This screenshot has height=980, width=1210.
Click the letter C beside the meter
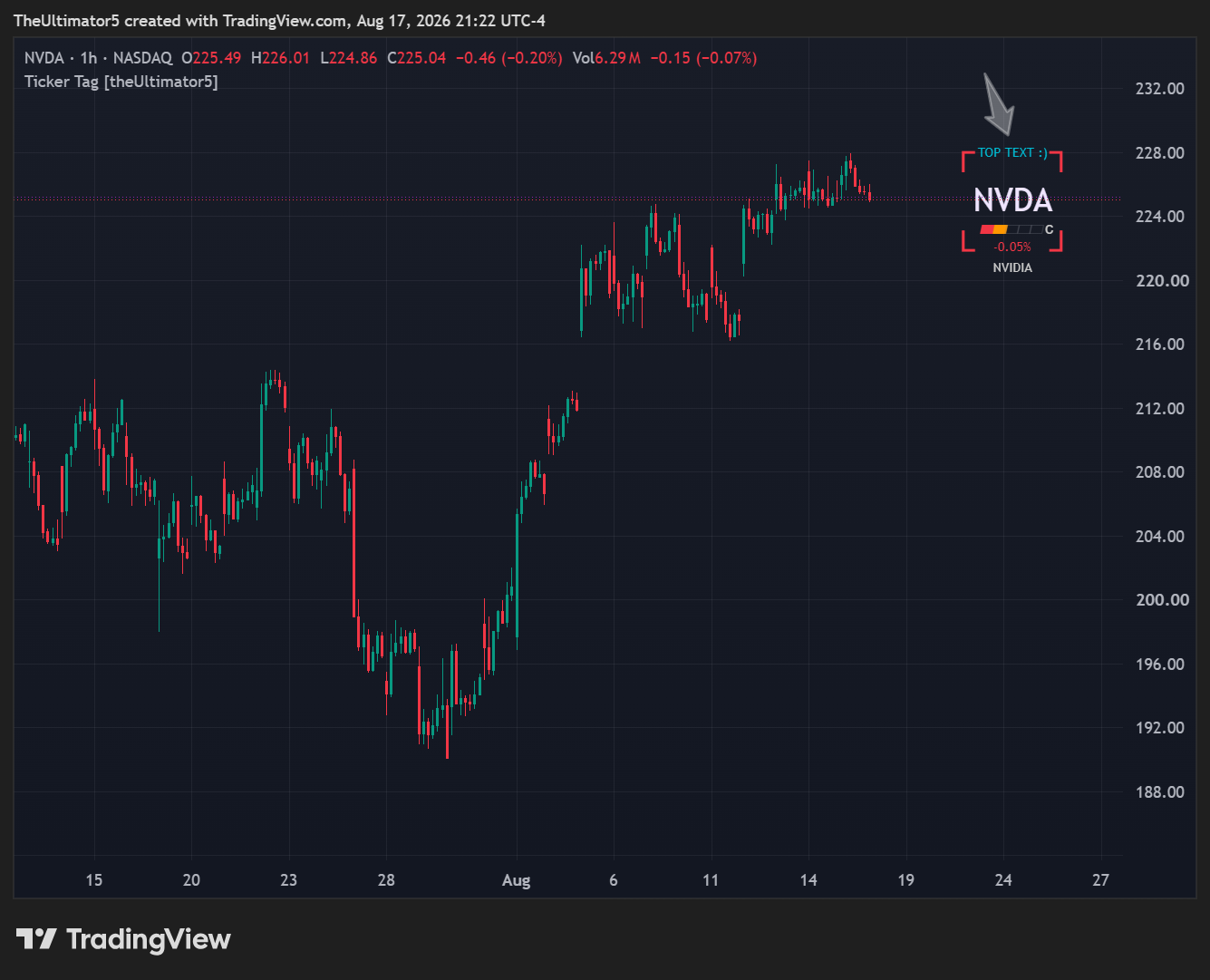click(1050, 229)
